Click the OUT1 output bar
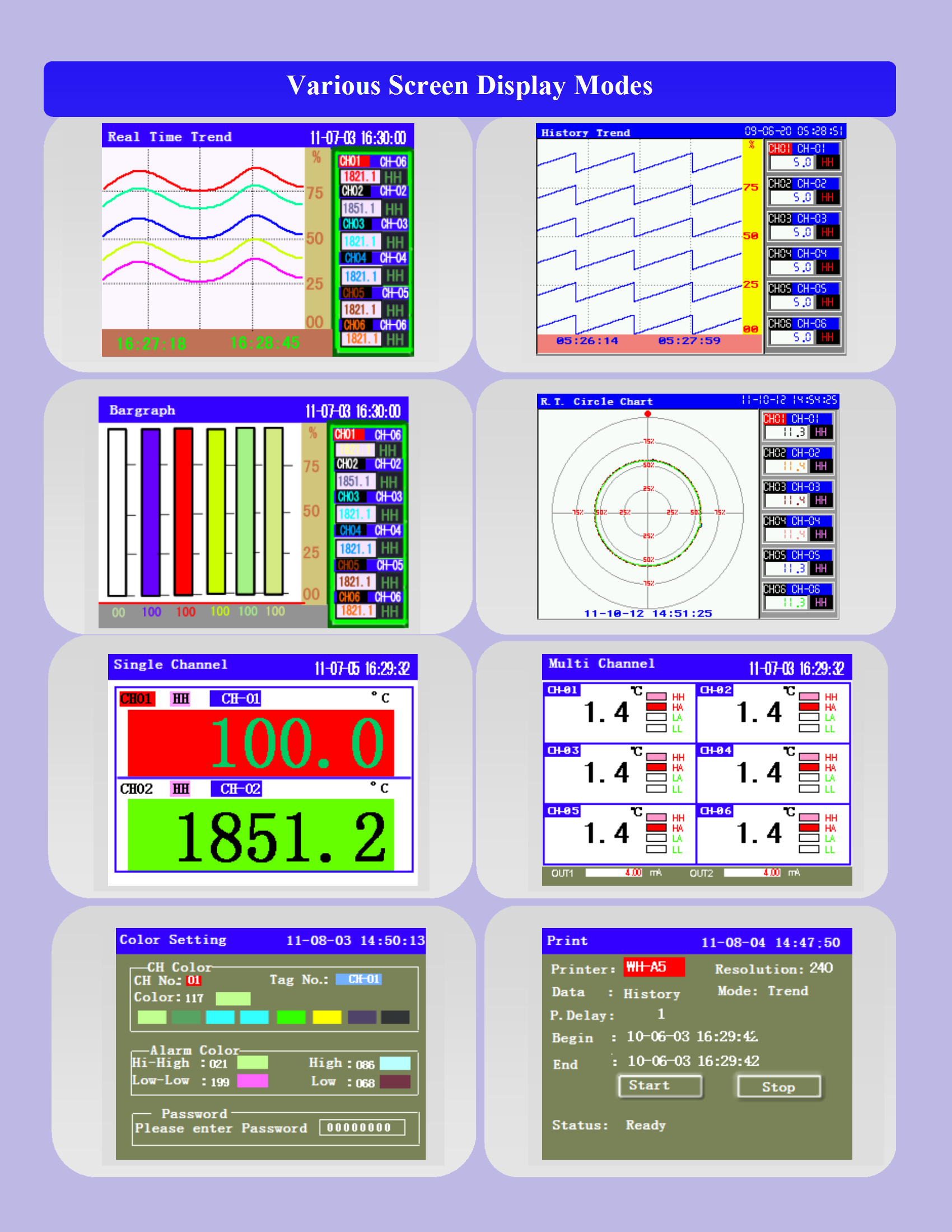This screenshot has width=952, height=1232. tap(614, 872)
